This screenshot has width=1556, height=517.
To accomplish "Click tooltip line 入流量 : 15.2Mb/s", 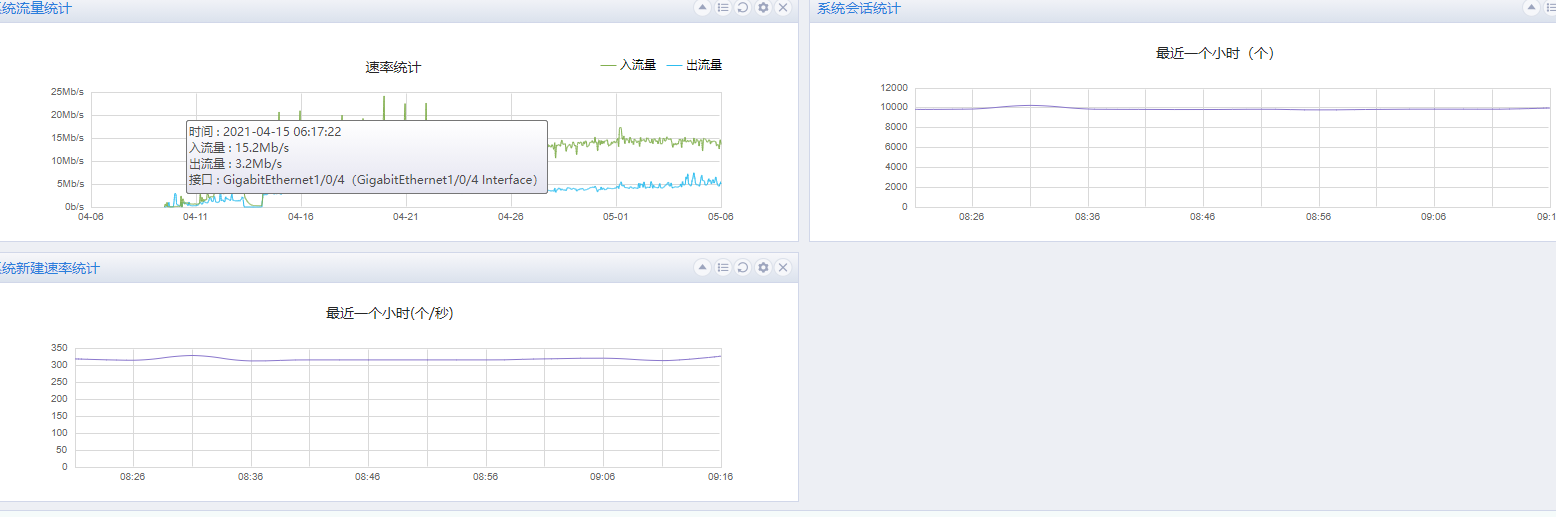I will (x=239, y=147).
